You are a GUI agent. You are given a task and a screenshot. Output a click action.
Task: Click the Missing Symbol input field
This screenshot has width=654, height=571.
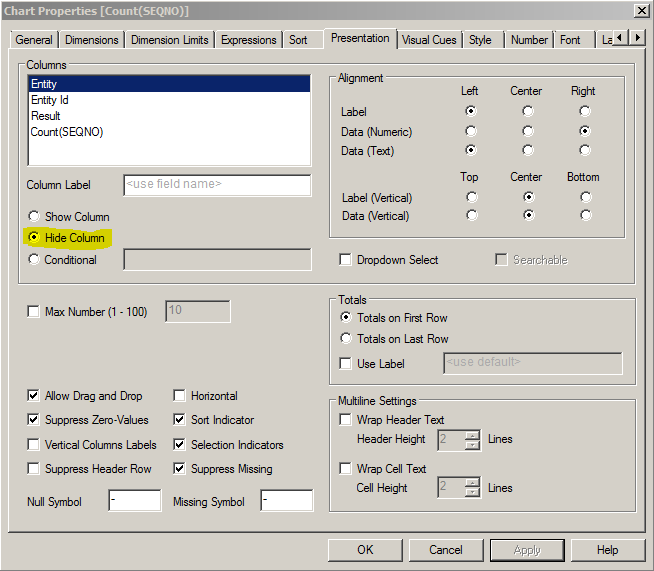[287, 501]
